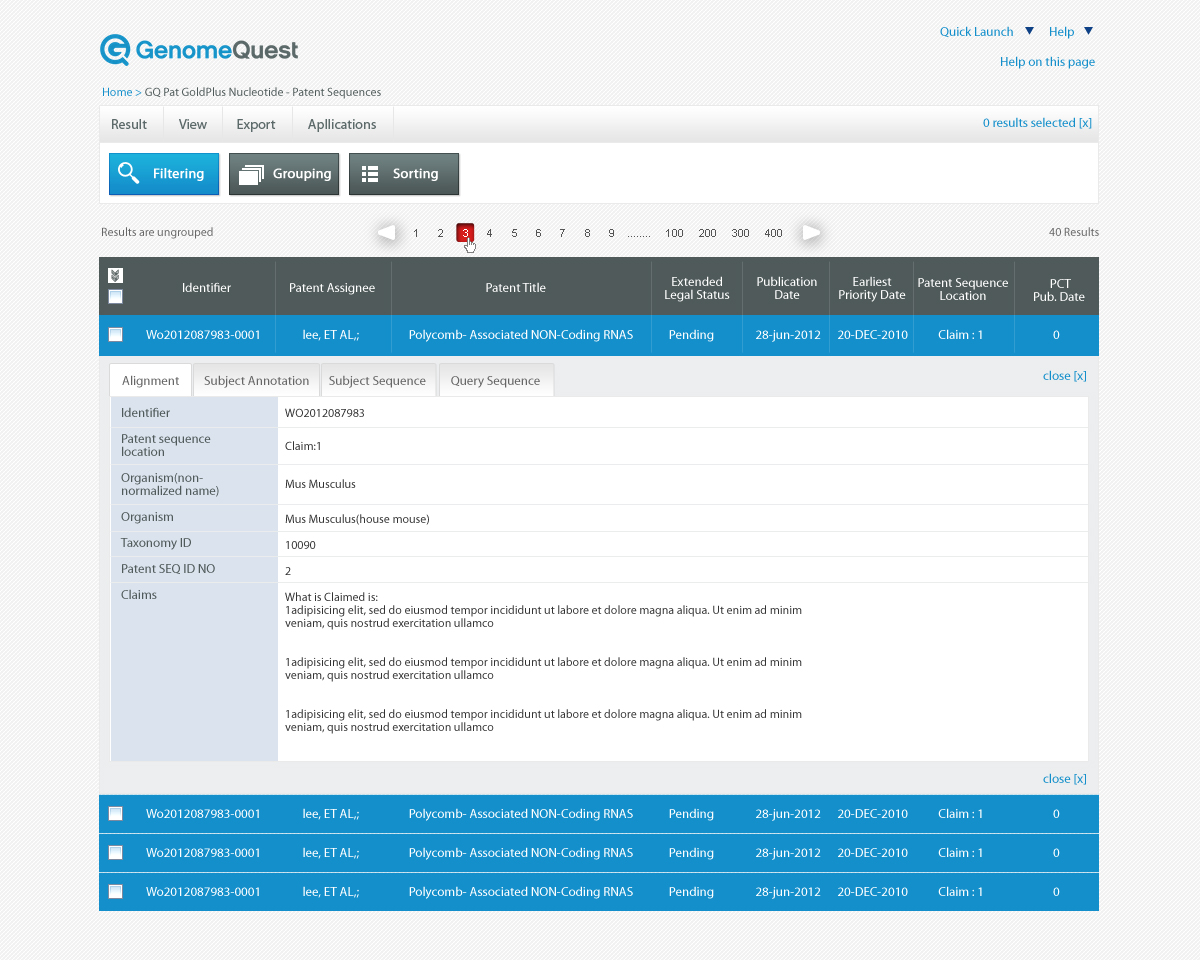Click the What is Claimed is: text
Screen dimensions: 1200x960
point(332,597)
